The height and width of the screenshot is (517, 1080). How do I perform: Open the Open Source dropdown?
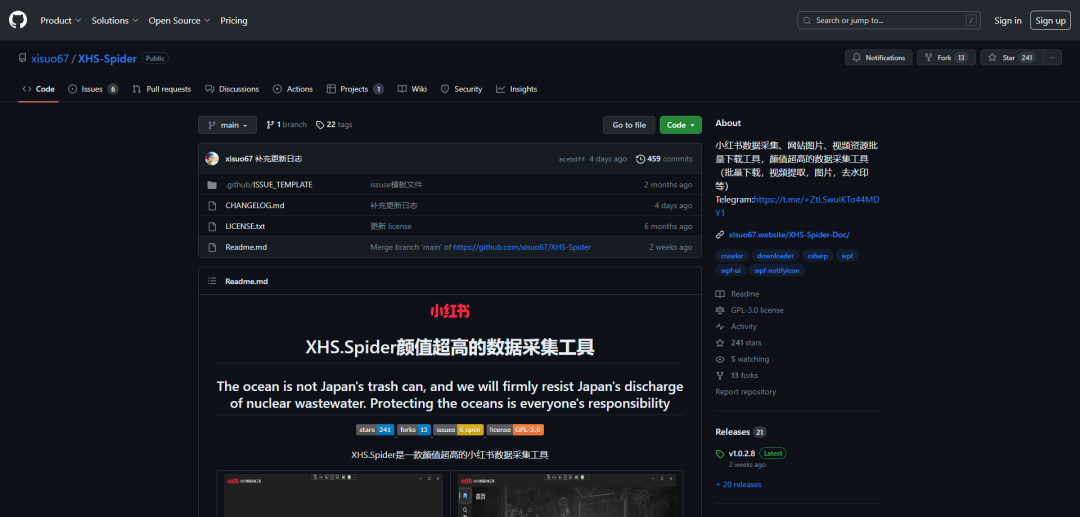click(x=179, y=21)
